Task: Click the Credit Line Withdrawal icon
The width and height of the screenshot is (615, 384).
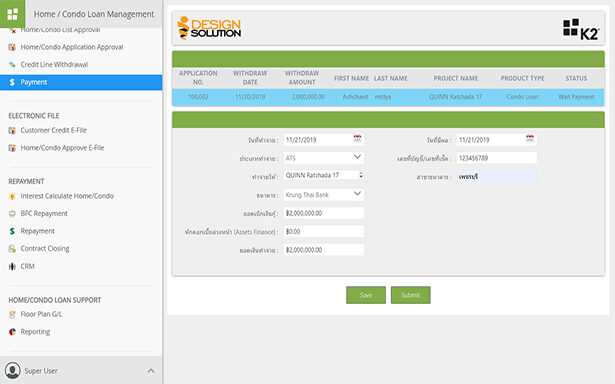Action: pyautogui.click(x=12, y=65)
